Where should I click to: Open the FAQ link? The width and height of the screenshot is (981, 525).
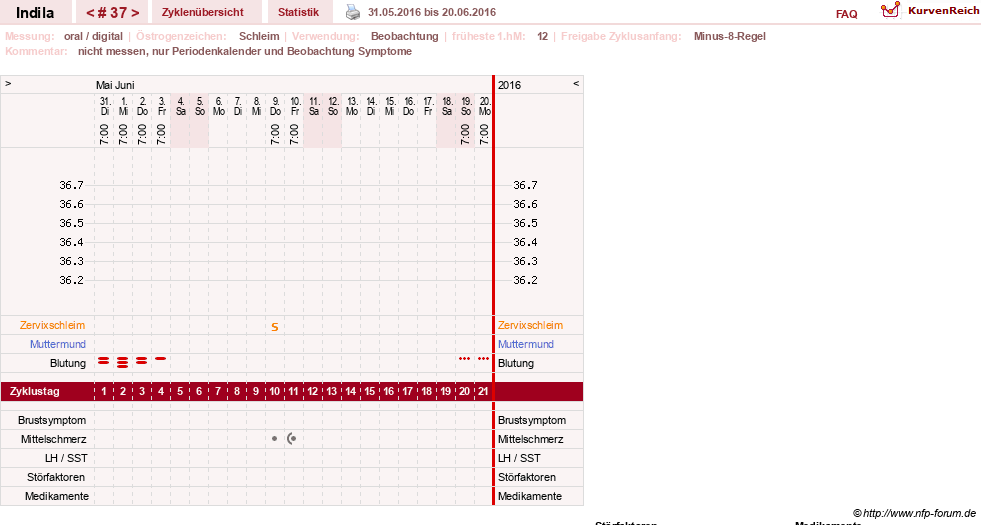coord(846,14)
